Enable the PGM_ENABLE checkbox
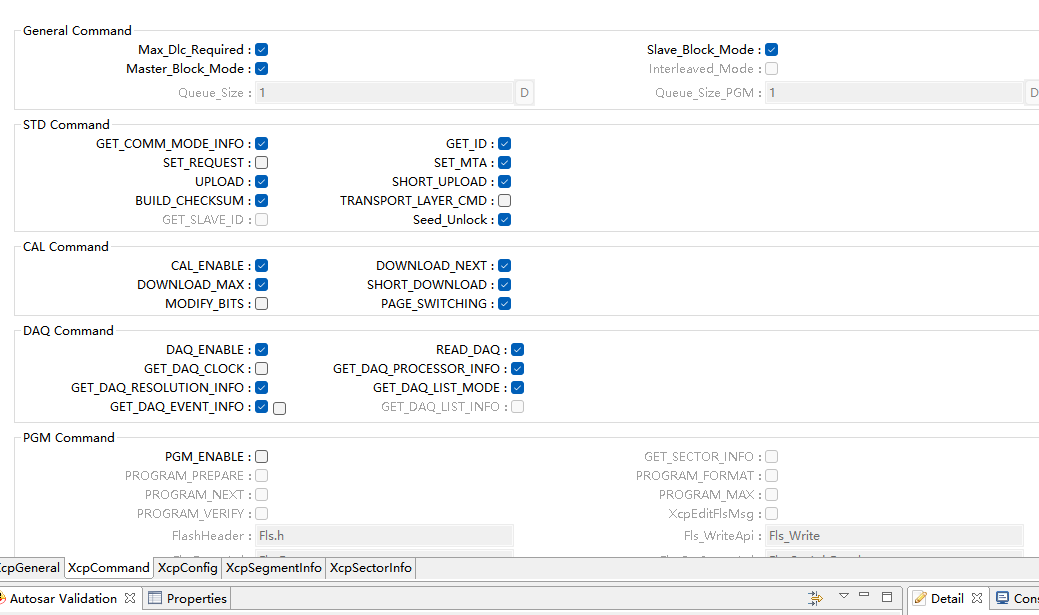The height and width of the screenshot is (615, 1039). (261, 457)
